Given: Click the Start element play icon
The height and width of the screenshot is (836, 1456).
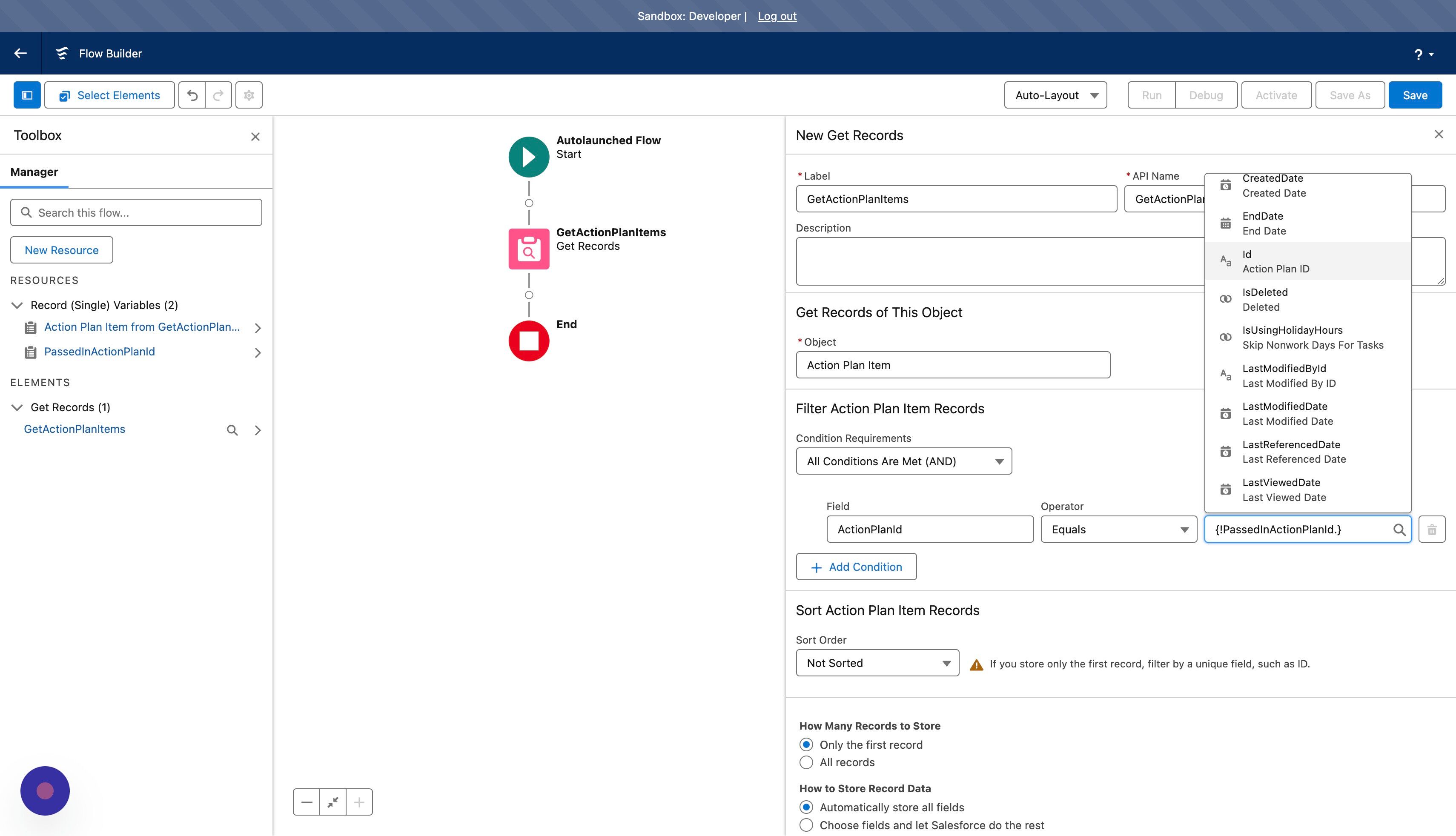Looking at the screenshot, I should pyautogui.click(x=529, y=157).
